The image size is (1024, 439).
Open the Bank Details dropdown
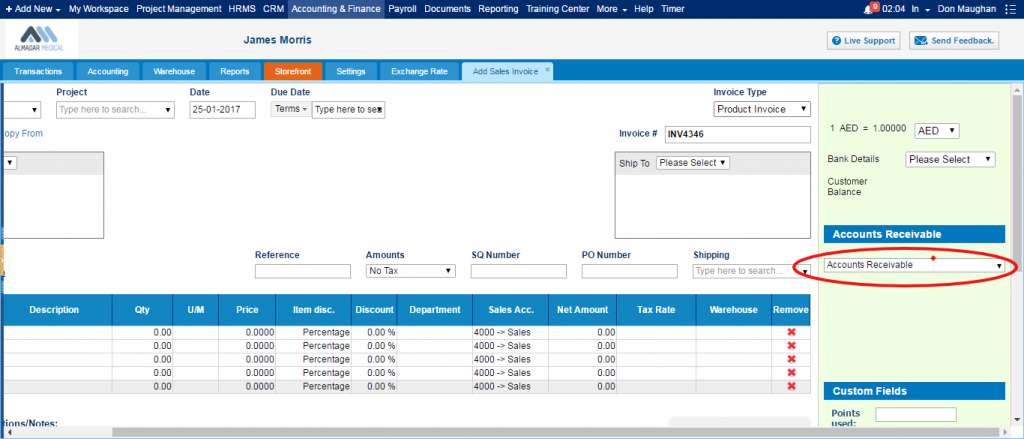pos(950,159)
